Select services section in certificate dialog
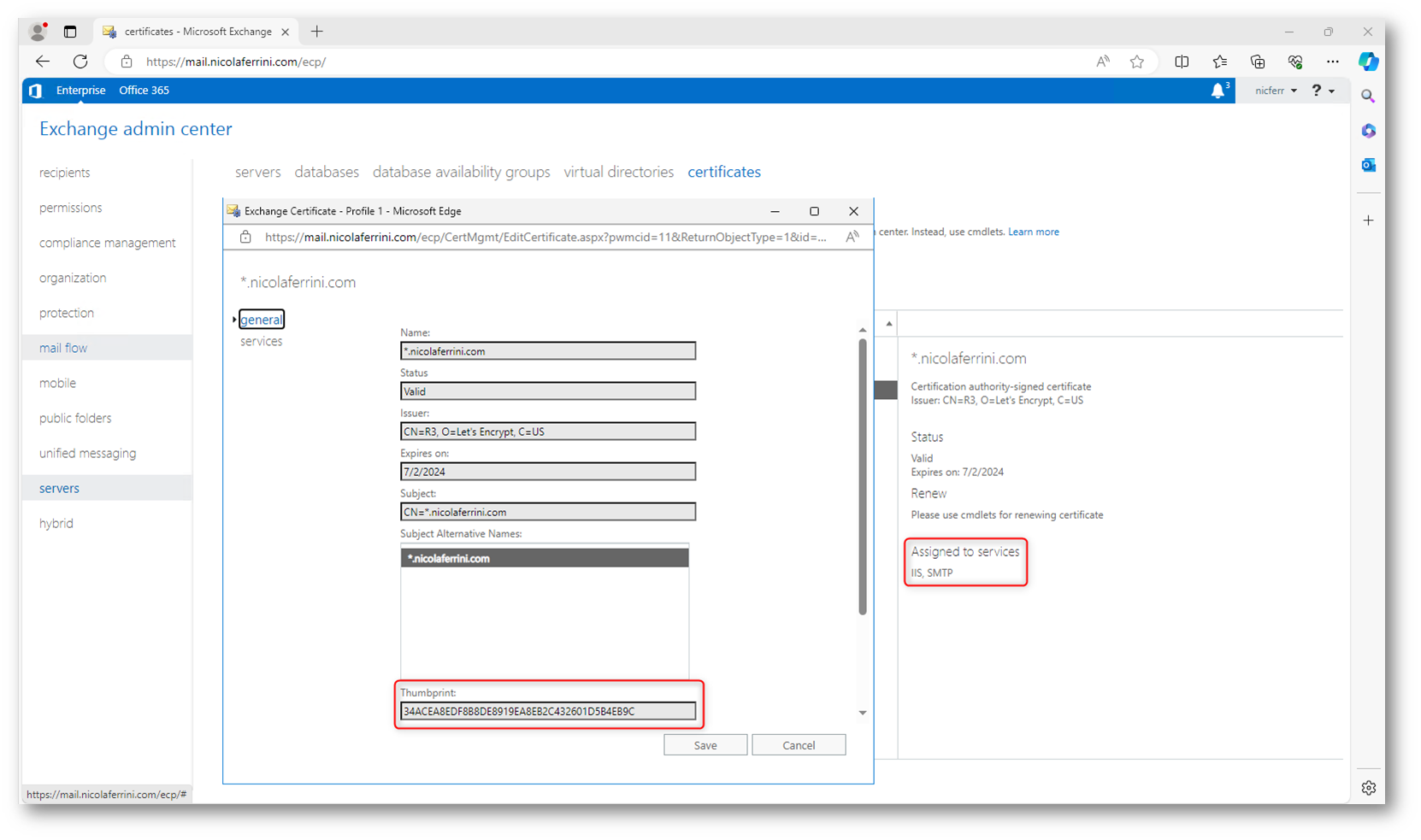 (261, 341)
